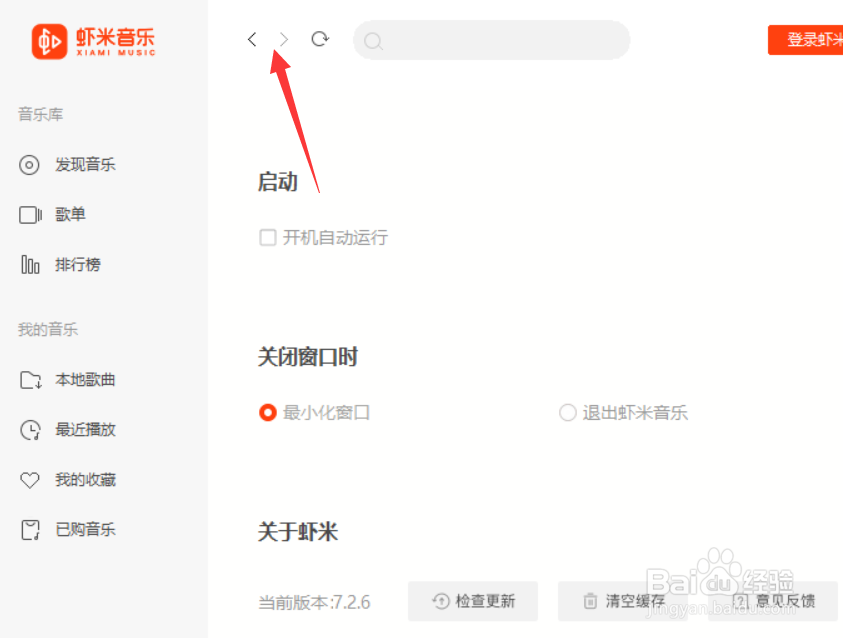Select the 最小化窗口 radio option

268,413
